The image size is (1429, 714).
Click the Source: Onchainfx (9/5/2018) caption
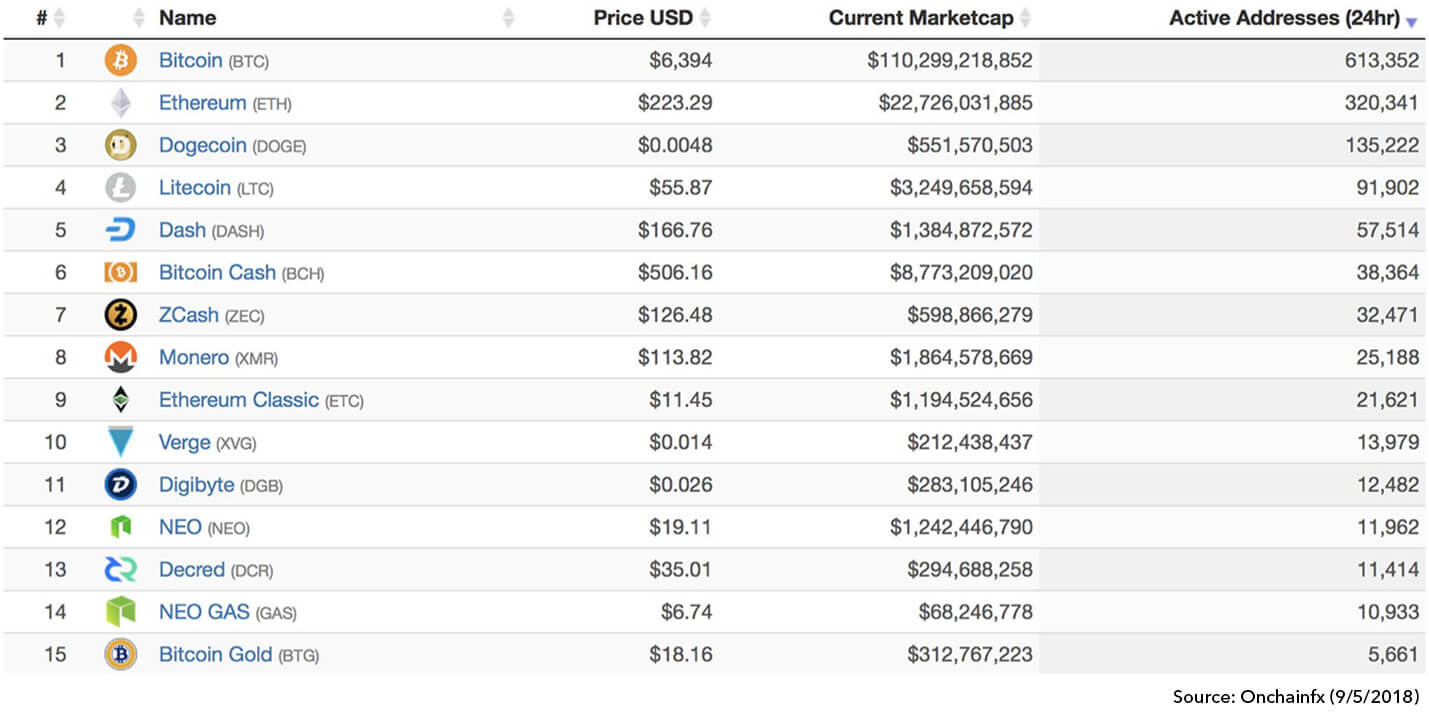coord(1296,696)
